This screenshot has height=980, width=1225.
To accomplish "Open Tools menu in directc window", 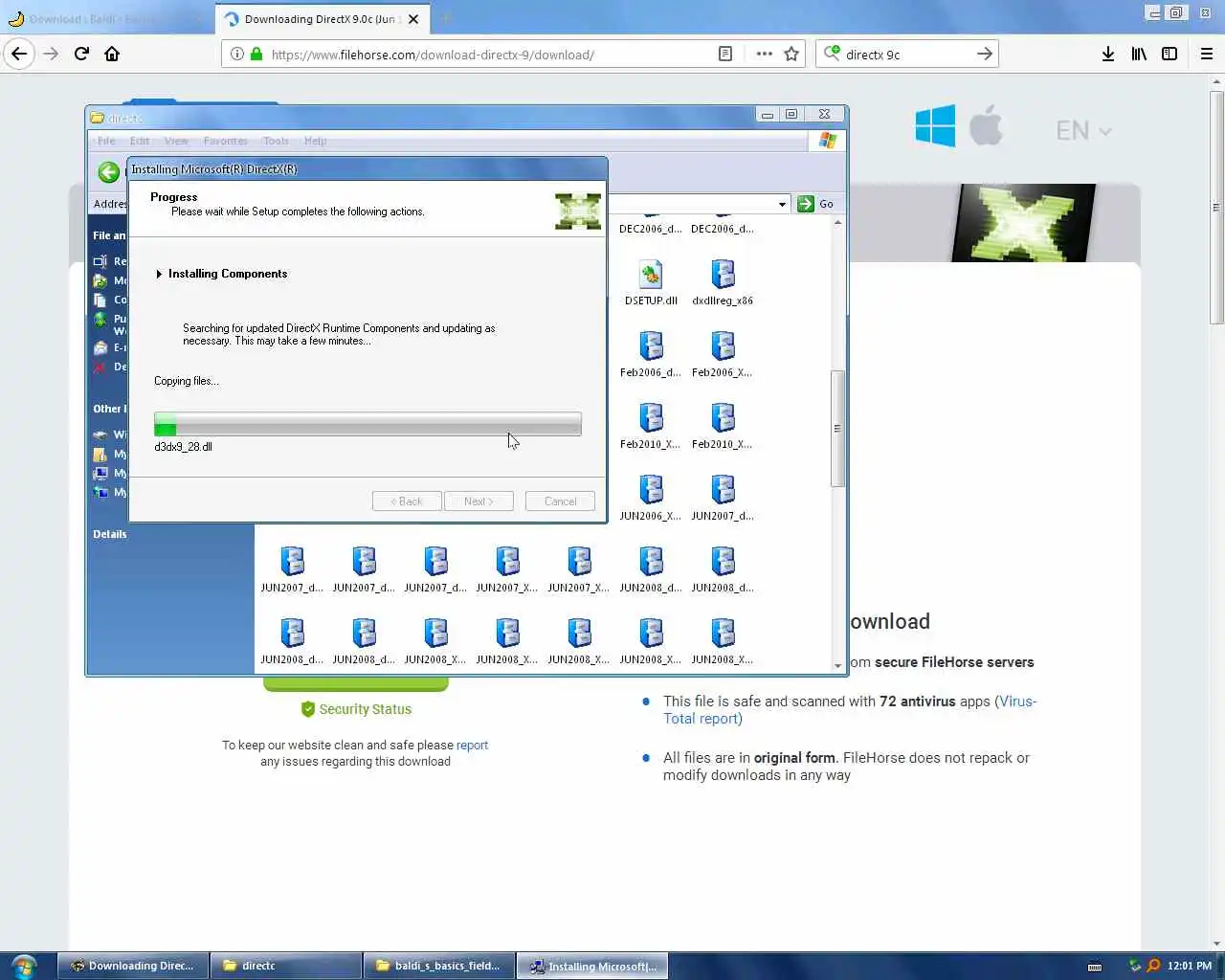I will pos(276,141).
